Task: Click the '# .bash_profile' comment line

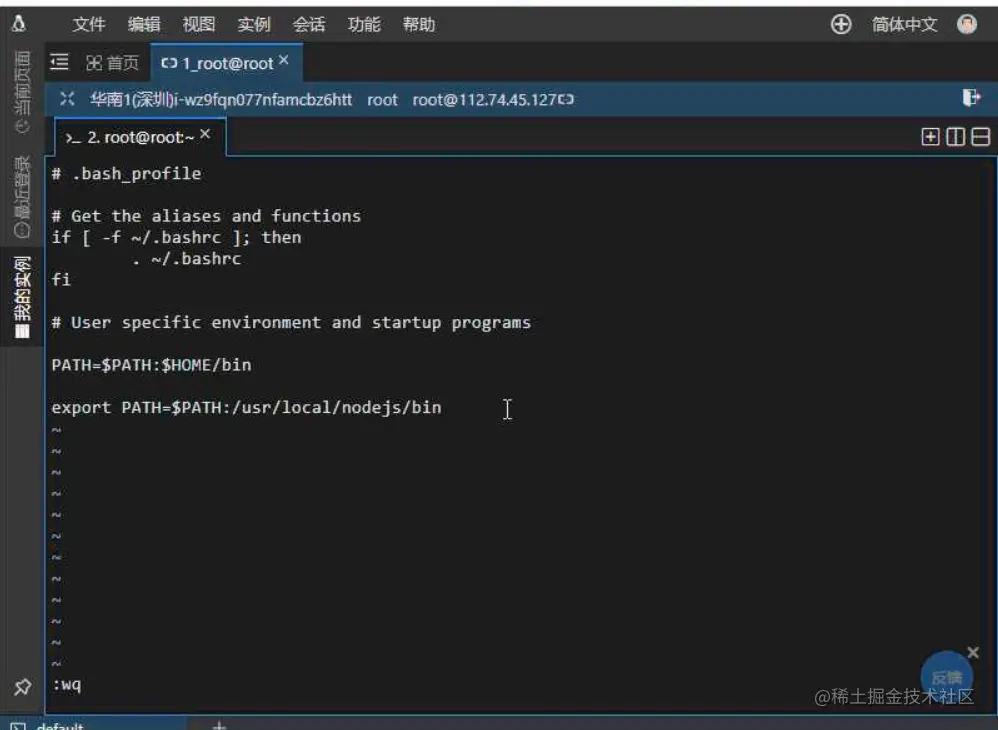Action: (x=127, y=174)
